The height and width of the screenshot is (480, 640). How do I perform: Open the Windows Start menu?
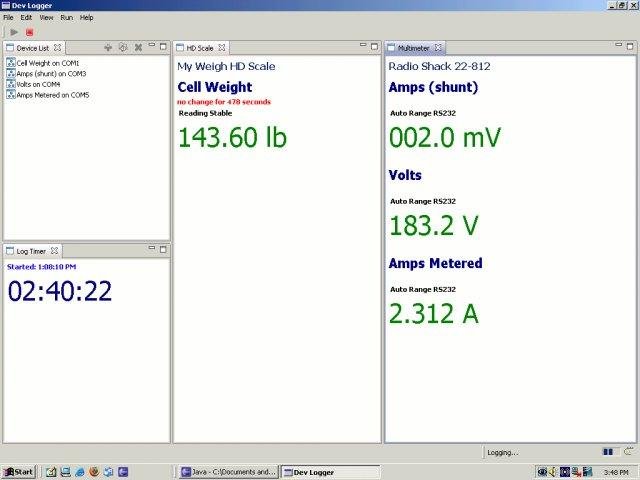click(18, 472)
